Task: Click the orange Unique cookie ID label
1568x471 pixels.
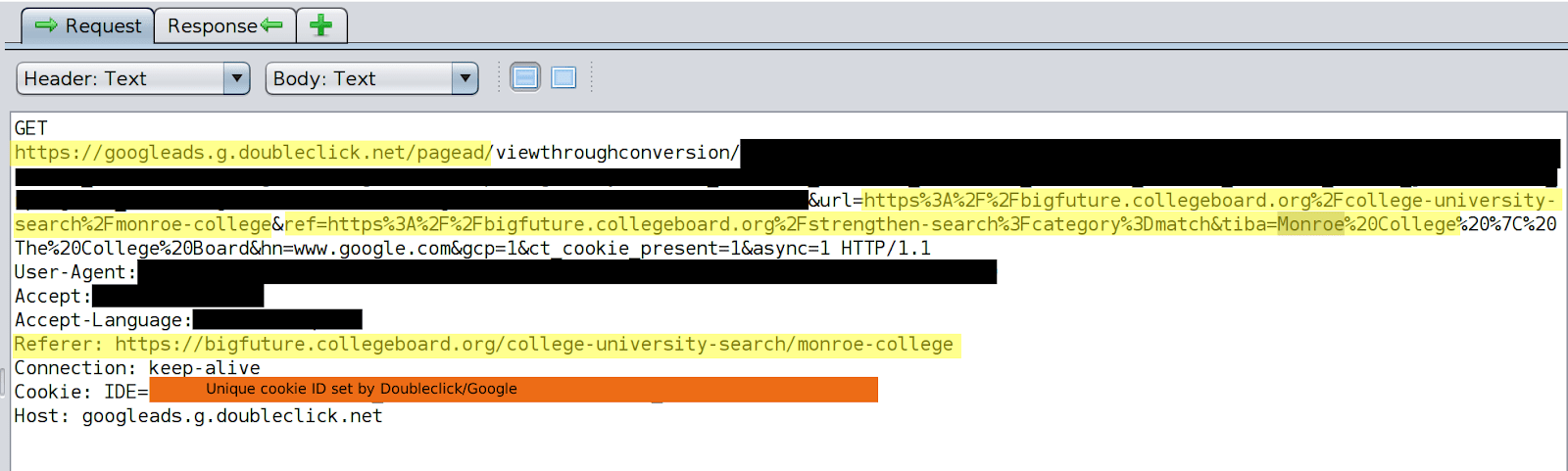Action: click(514, 390)
